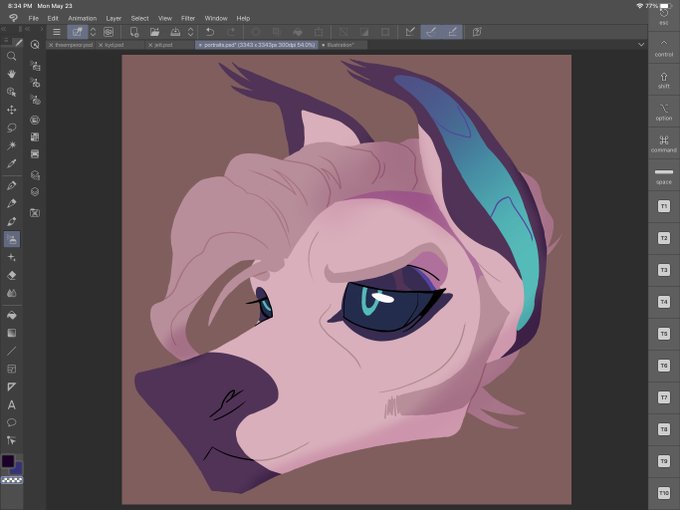Select the Eraser tool
Screen dimensions: 680x510
[12, 275]
